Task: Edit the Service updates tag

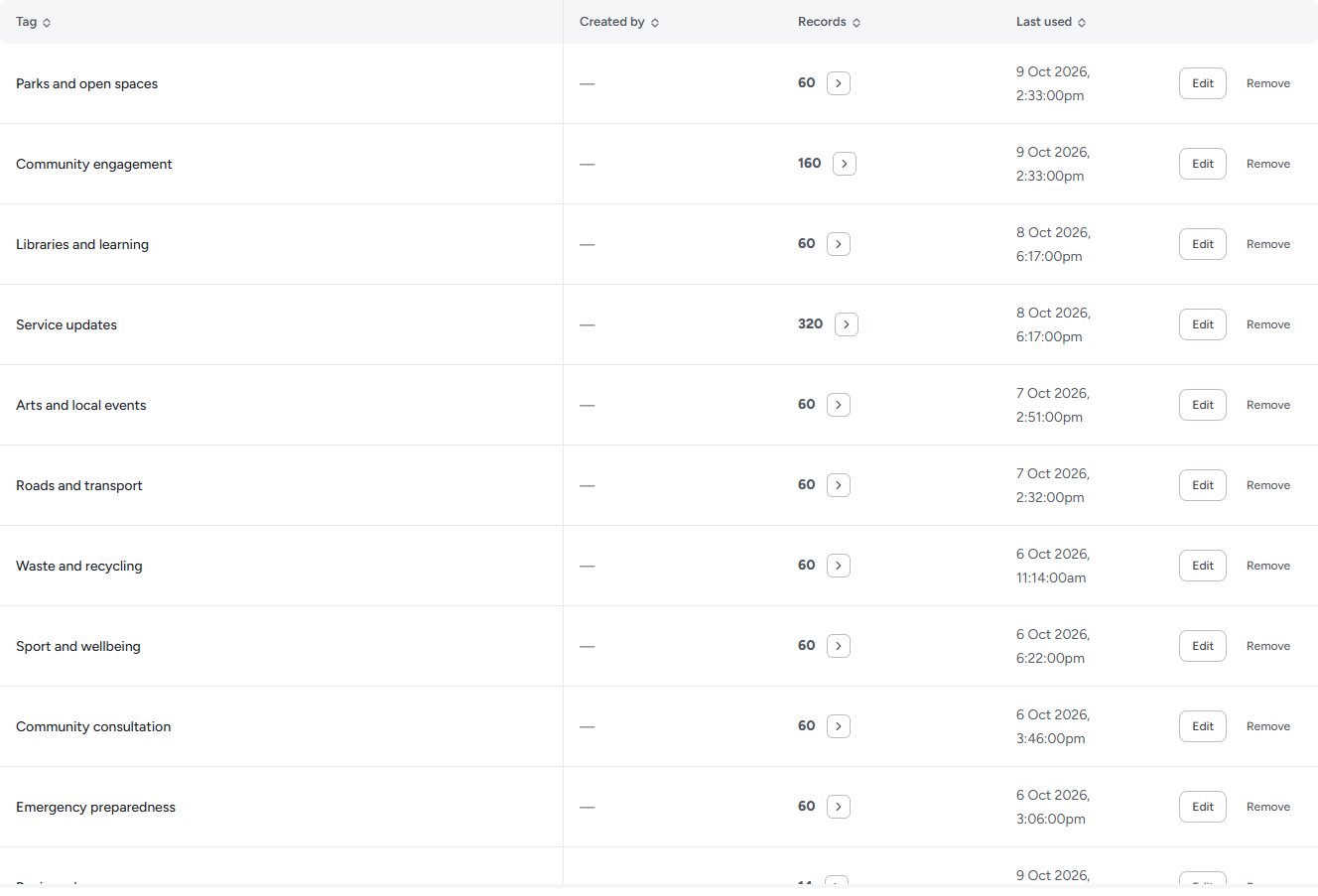Action: tap(1203, 324)
